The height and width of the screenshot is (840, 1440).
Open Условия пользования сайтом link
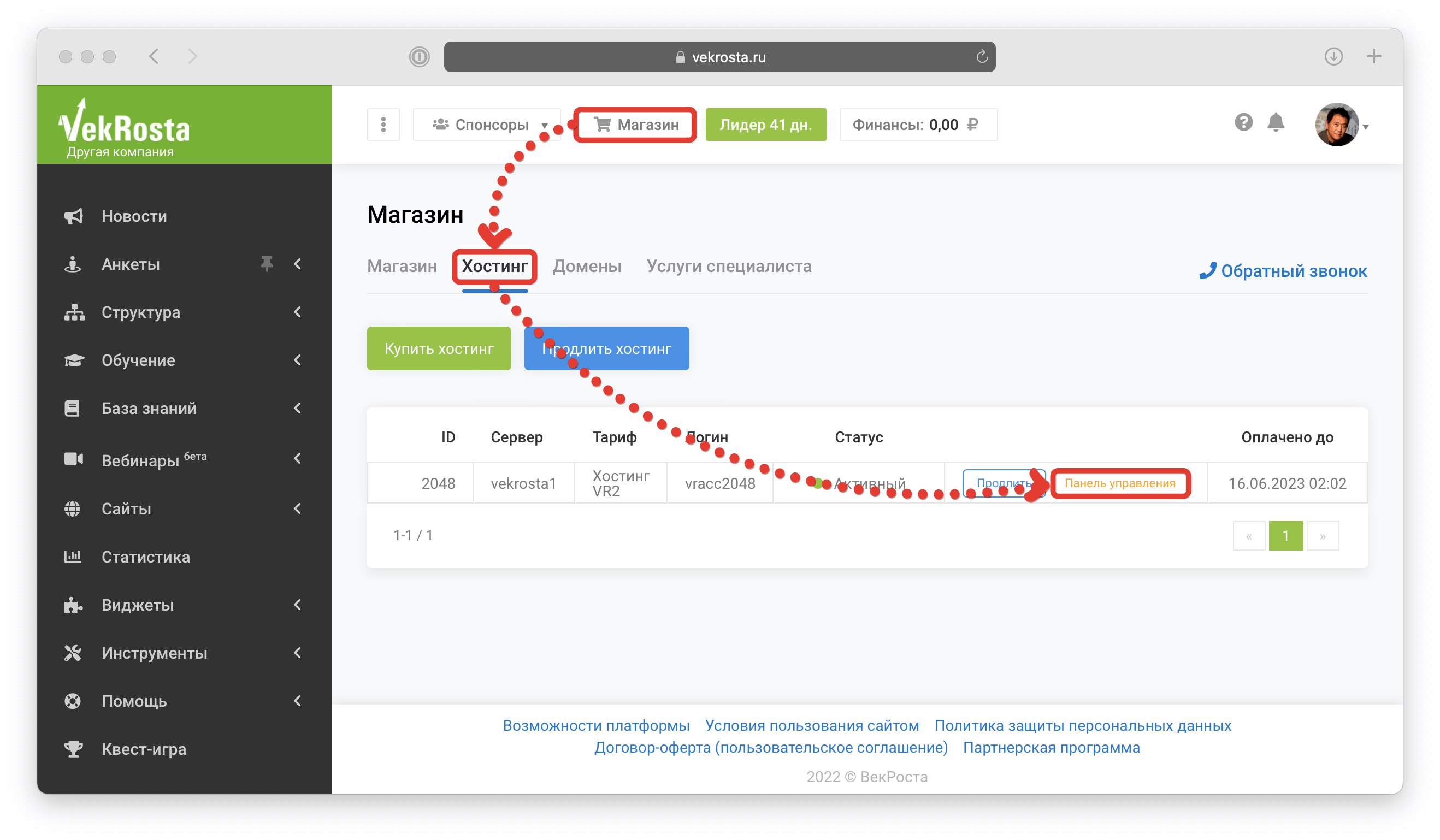pyautogui.click(x=812, y=726)
